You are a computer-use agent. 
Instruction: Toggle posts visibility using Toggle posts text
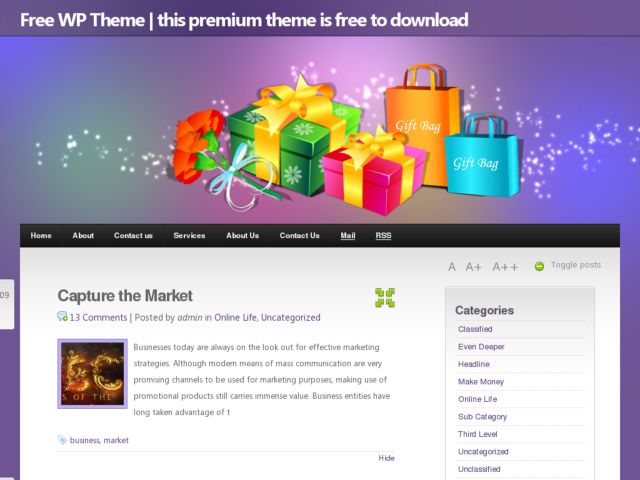576,265
